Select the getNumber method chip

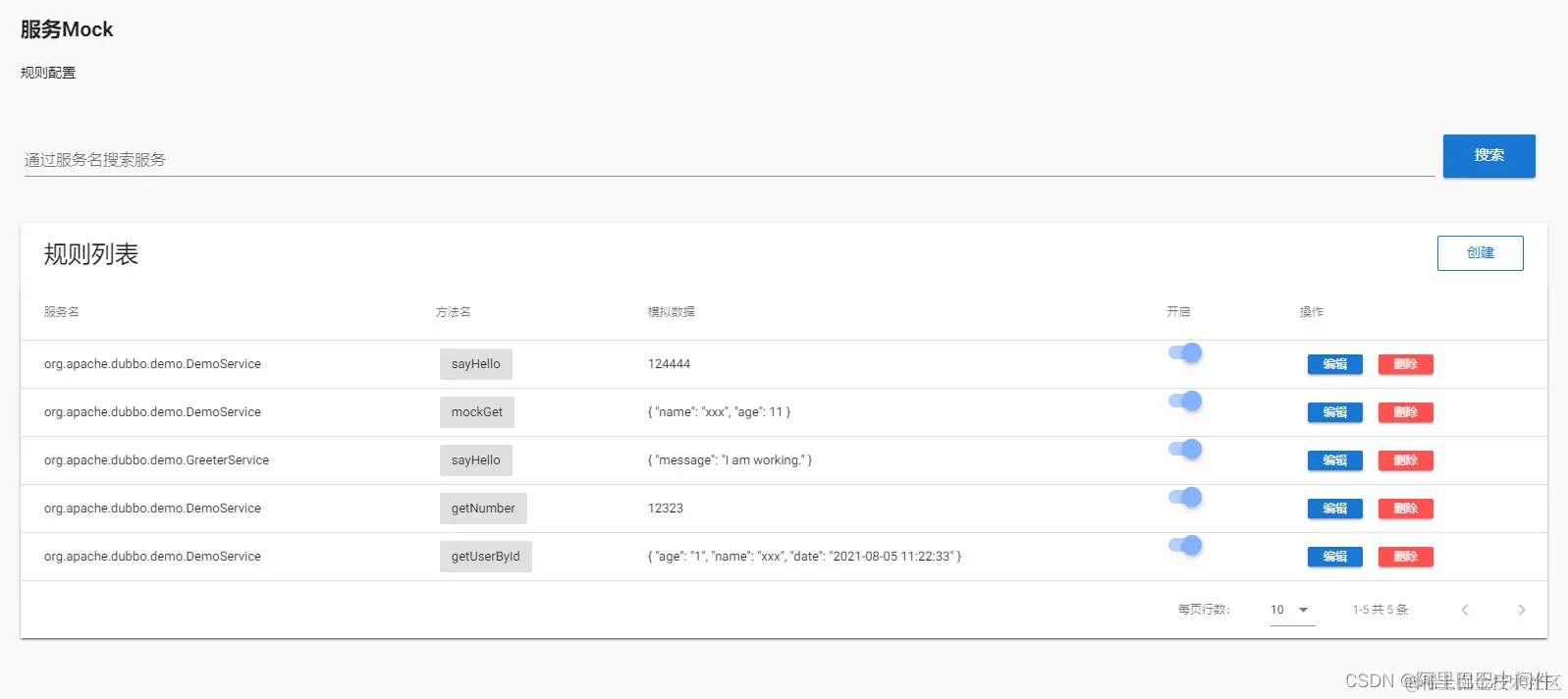coord(483,509)
